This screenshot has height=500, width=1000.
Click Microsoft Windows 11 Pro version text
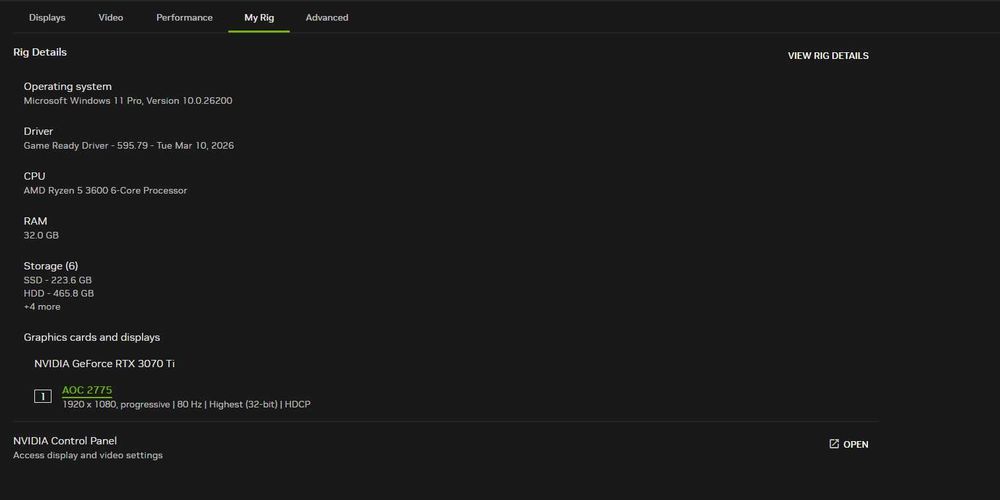click(128, 101)
